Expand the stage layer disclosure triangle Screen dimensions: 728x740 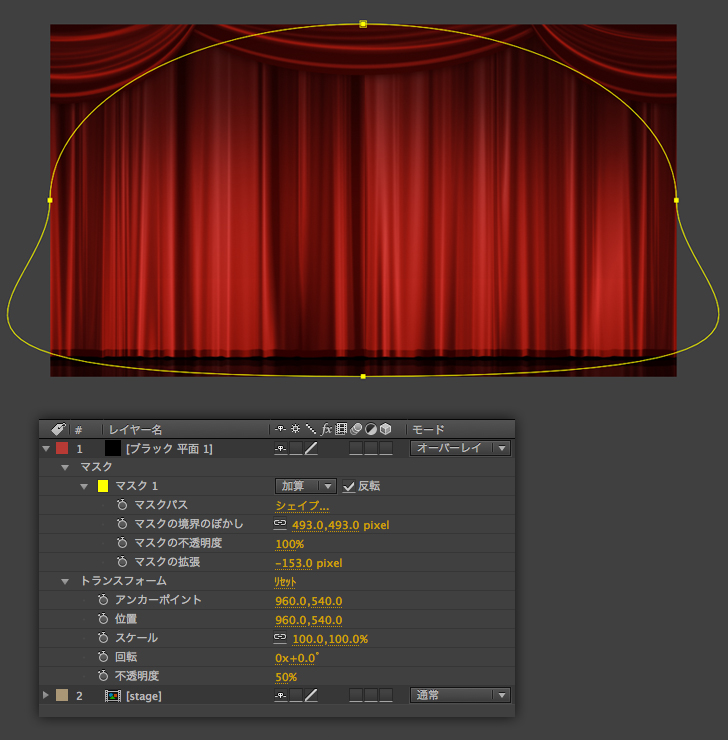46,696
